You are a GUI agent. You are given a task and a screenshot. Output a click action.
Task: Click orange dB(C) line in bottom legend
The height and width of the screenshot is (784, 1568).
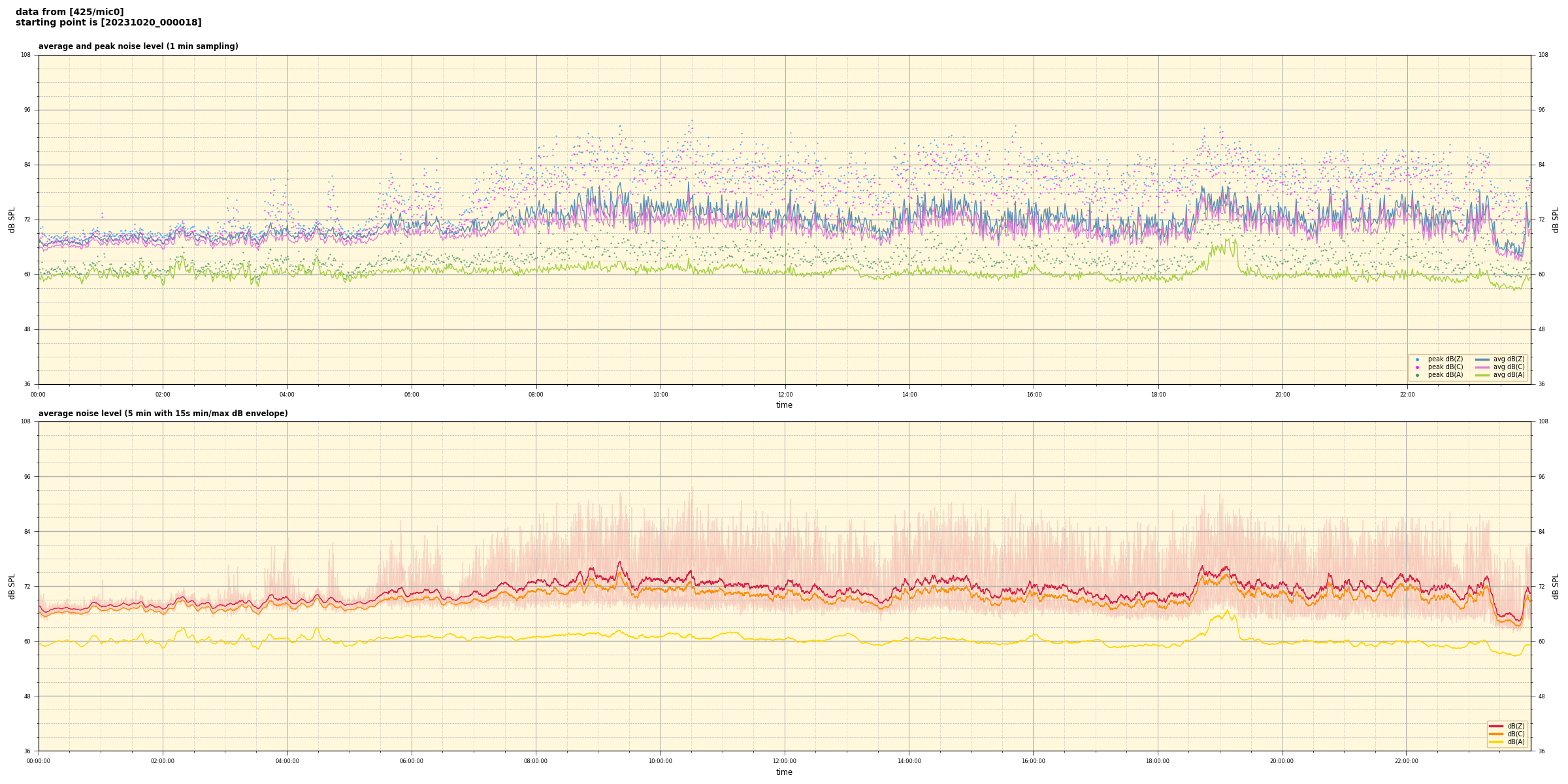coord(1496,734)
